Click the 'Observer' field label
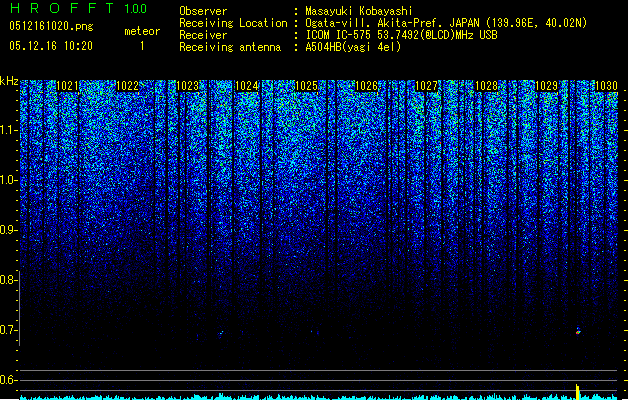 (203, 11)
